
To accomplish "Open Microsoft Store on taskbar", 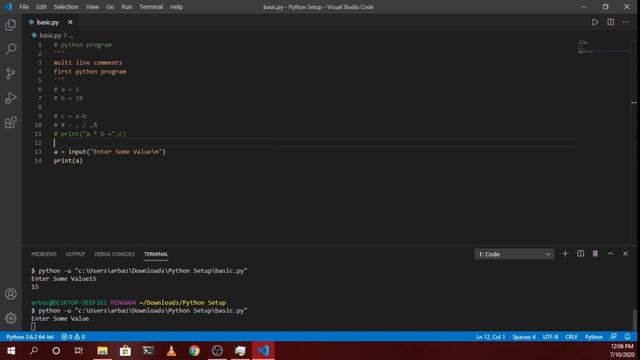I will 125,351.
